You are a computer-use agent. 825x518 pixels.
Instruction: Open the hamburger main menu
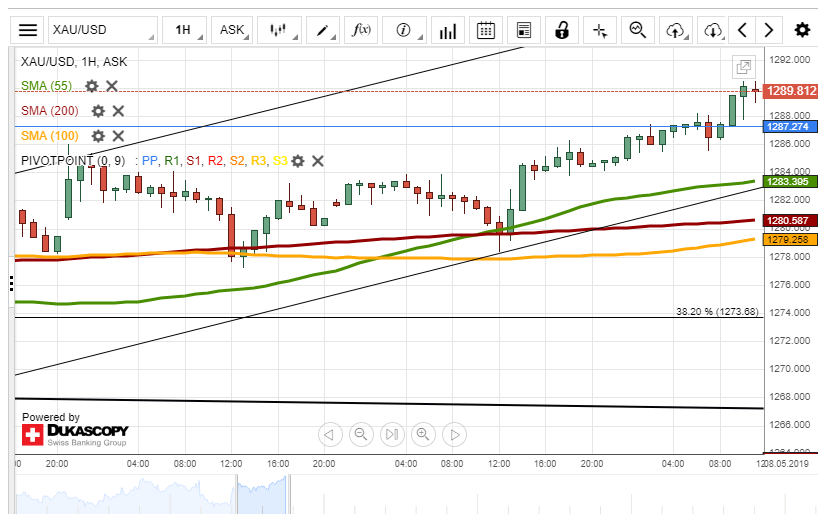coord(28,30)
